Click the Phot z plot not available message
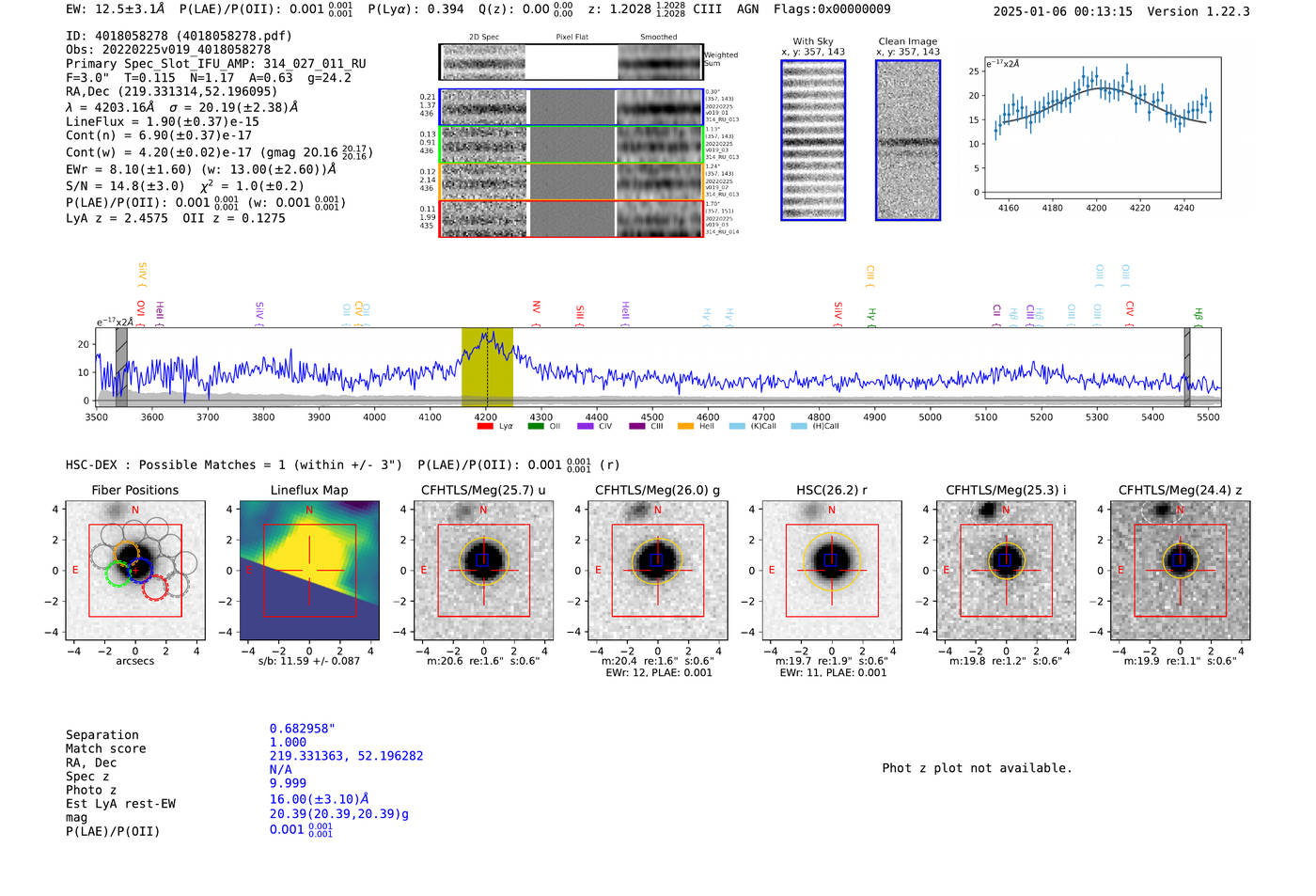 click(x=977, y=768)
